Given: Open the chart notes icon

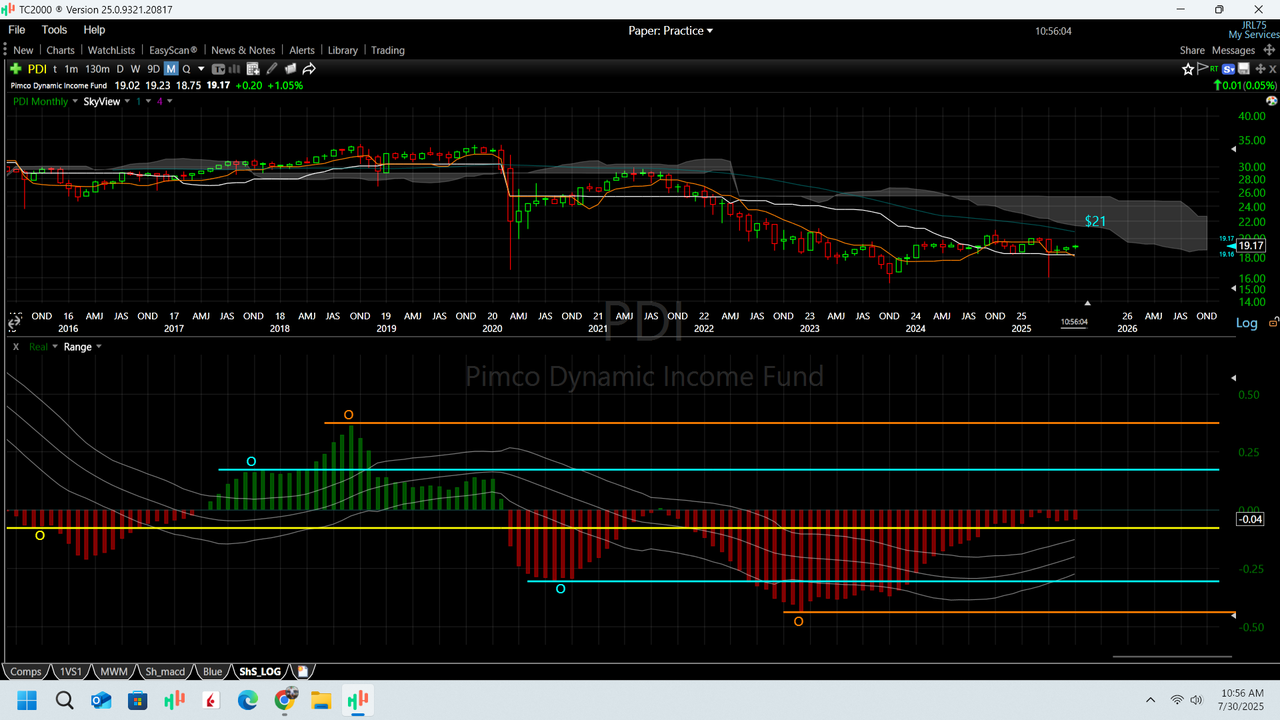Looking at the screenshot, I should 253,69.
